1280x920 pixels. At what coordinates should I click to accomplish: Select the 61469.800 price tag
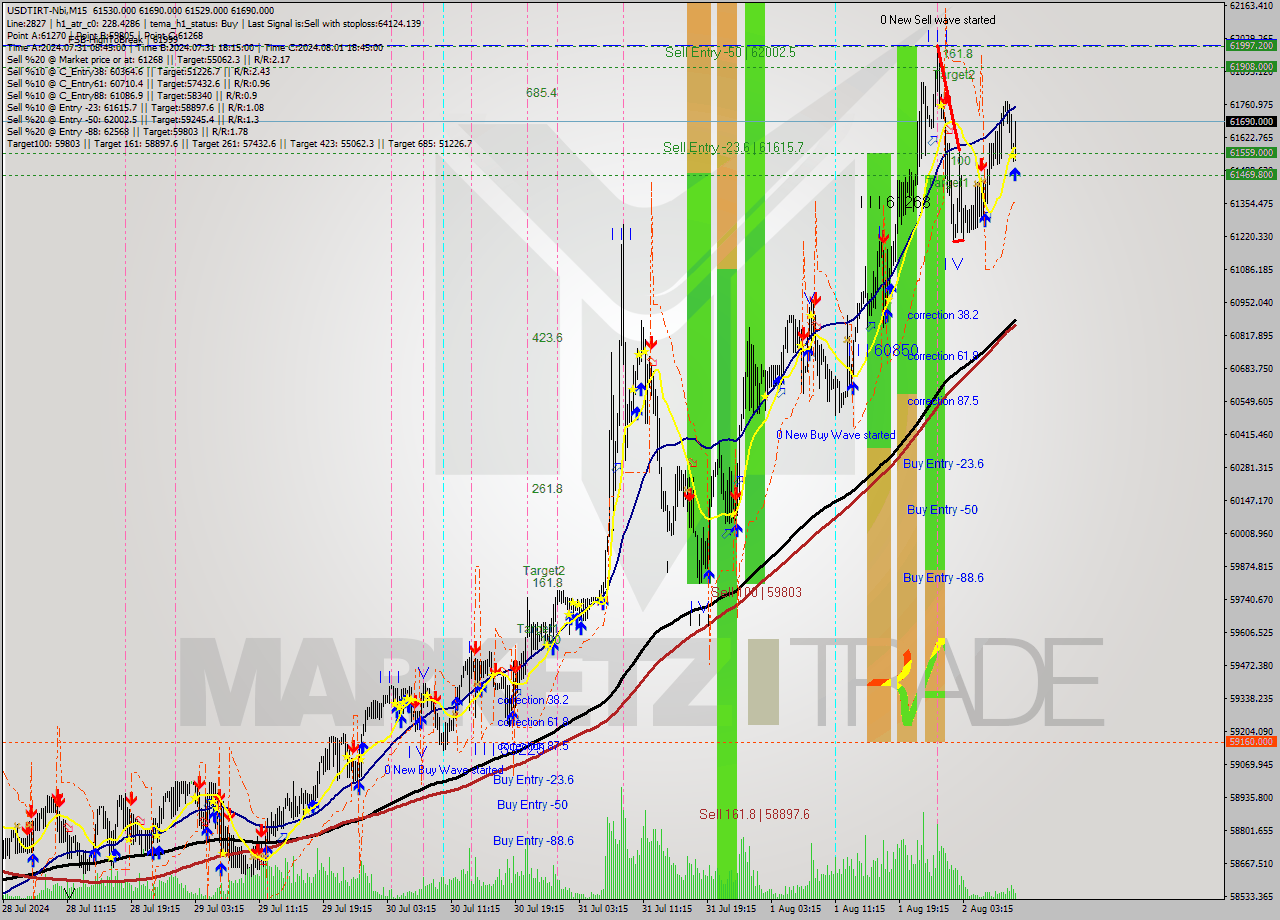[1250, 175]
